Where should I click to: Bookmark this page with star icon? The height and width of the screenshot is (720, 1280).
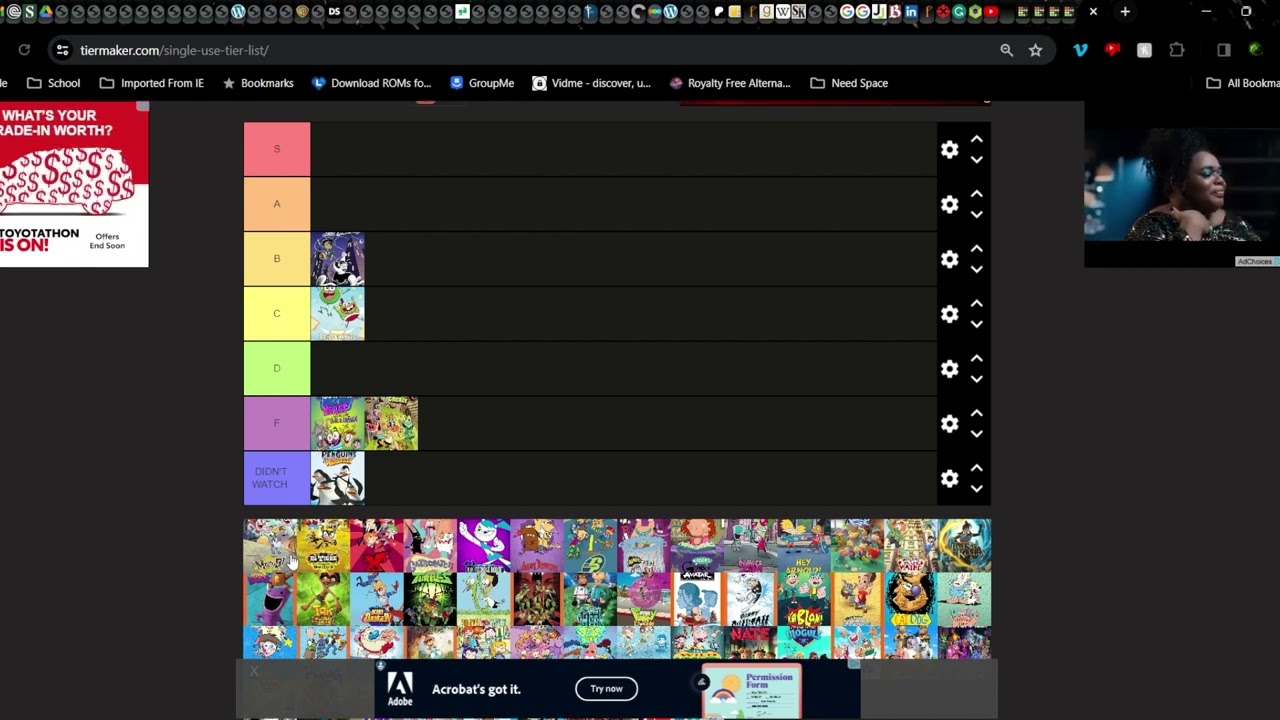[1036, 50]
